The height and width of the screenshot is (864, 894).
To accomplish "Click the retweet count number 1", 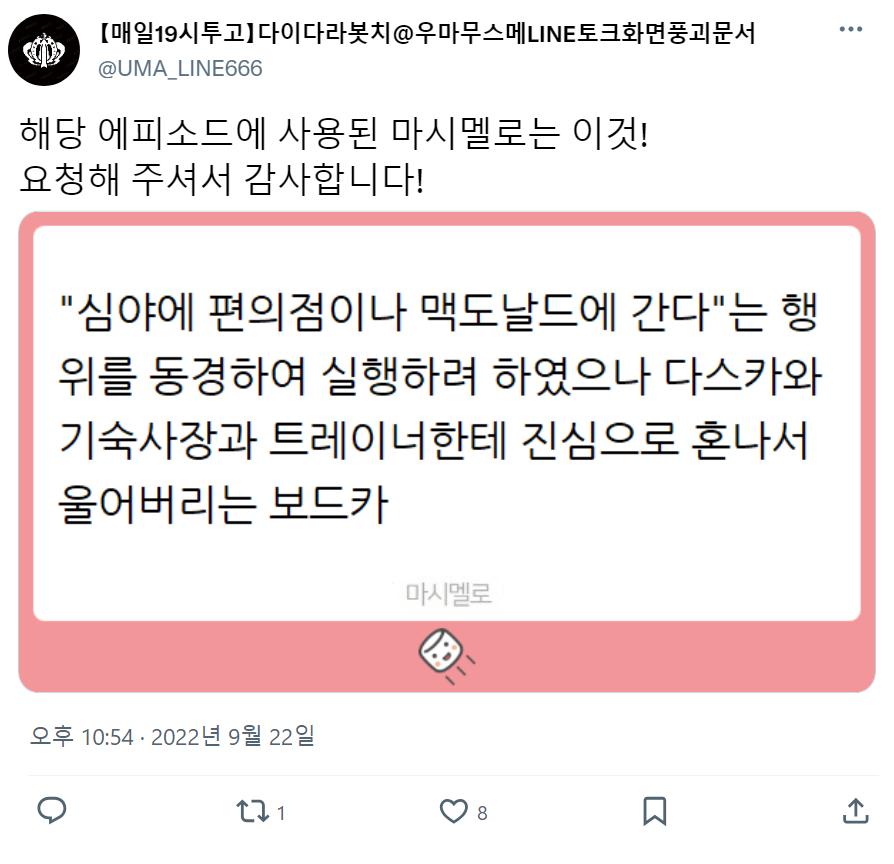I will pos(281,813).
